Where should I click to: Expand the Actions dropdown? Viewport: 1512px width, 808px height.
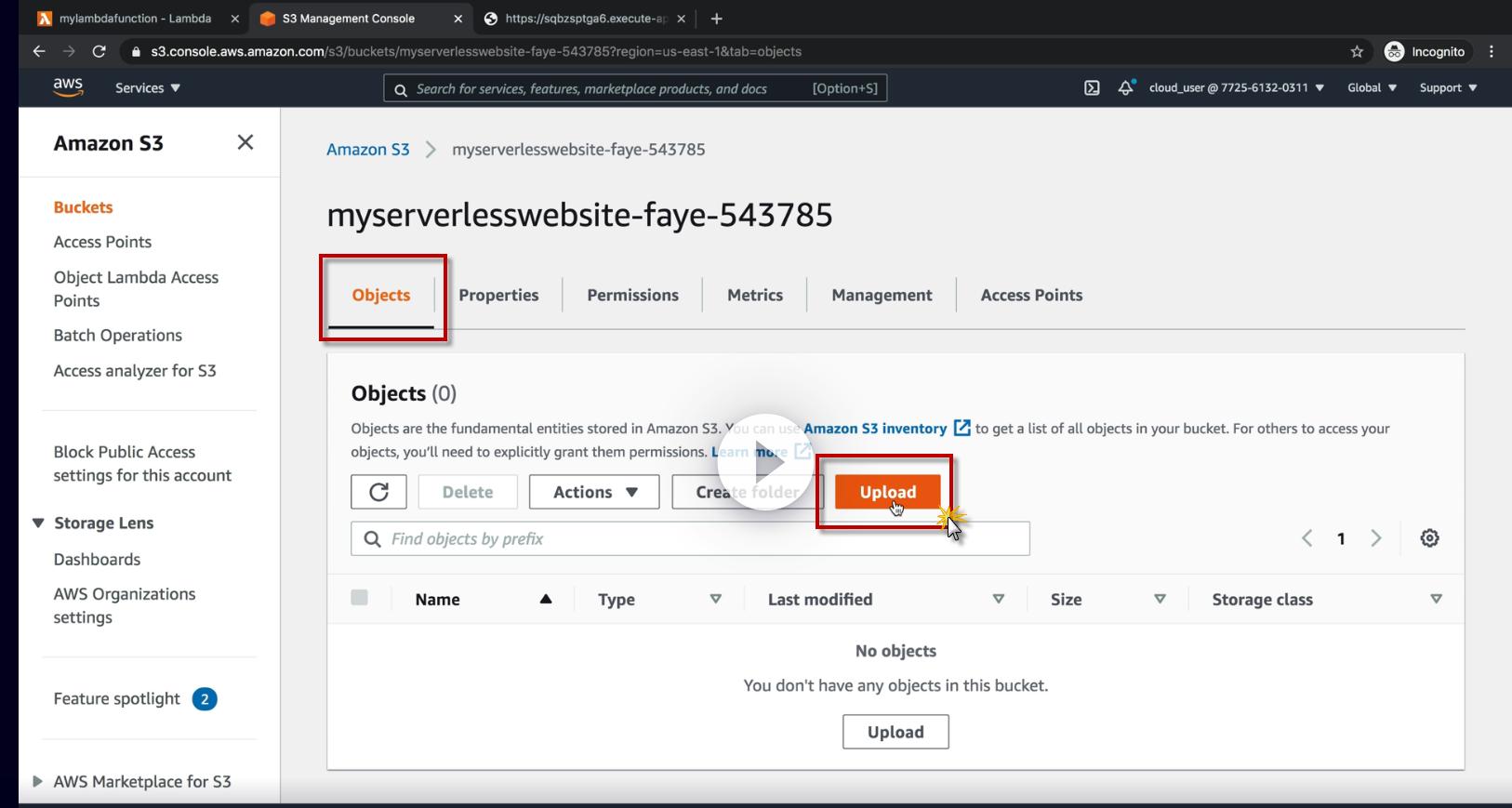tap(594, 492)
